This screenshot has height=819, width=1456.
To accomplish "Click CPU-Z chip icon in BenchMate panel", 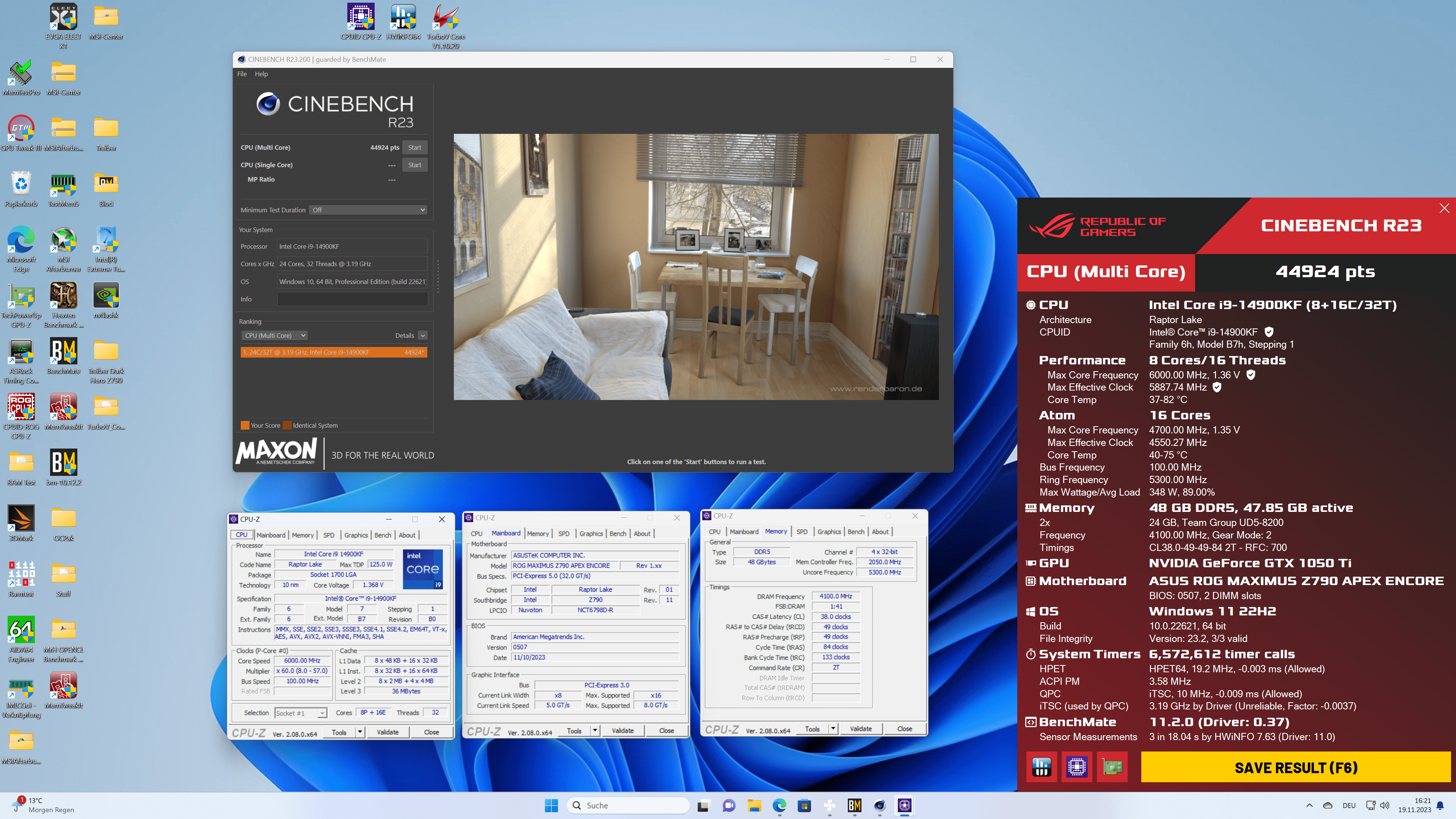I will (1077, 767).
